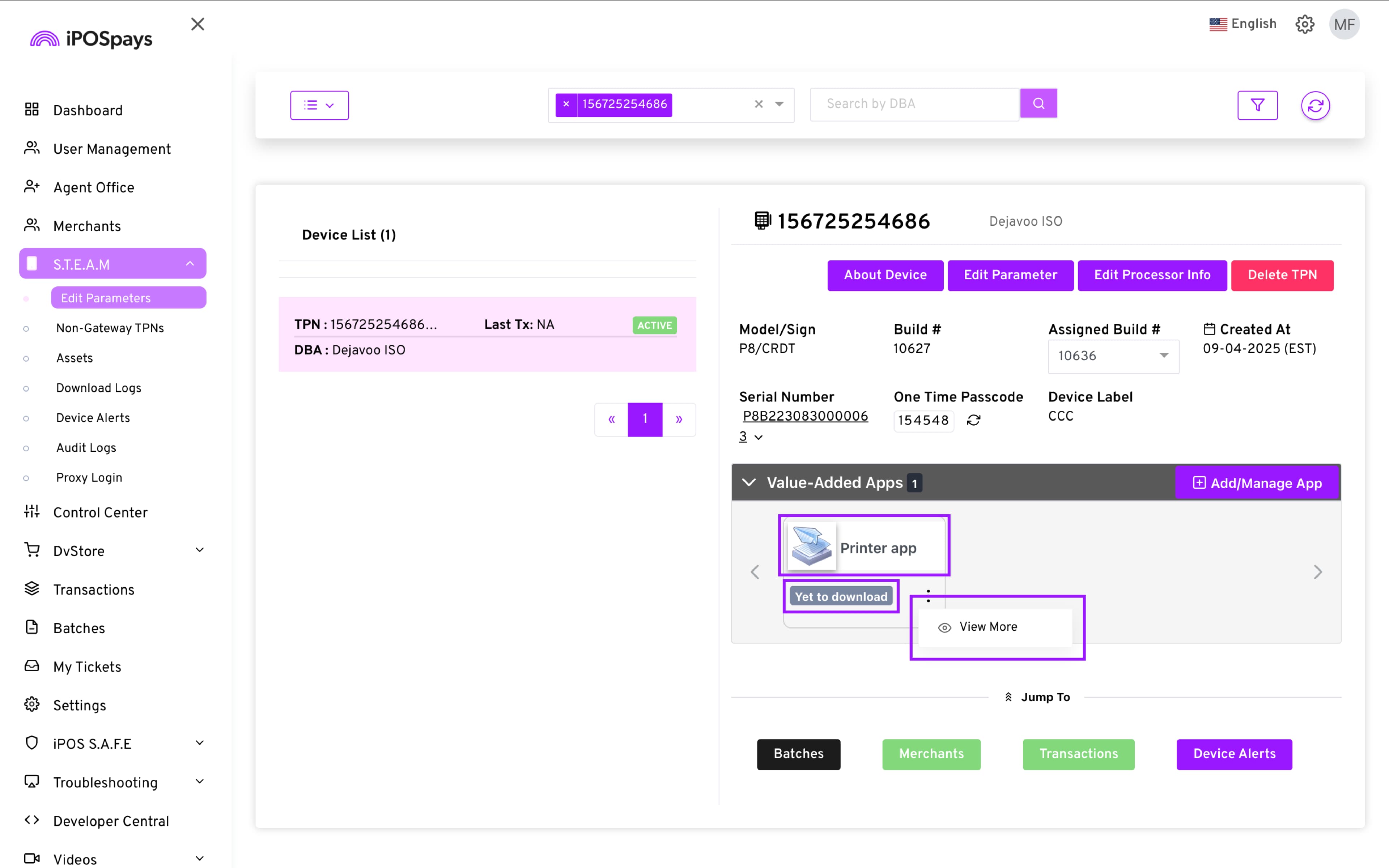Viewport: 1389px width, 868px height.
Task: Collapse the Value-Added Apps section
Action: 748,482
